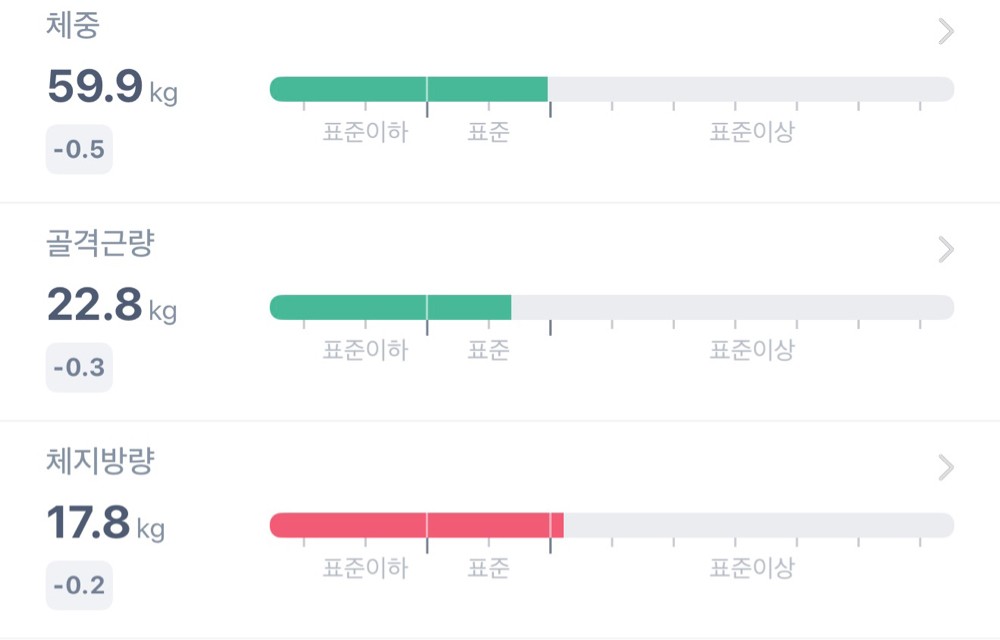Tap 표준이상 label under 체지방량 bar
This screenshot has height=640, width=1000.
(x=752, y=569)
